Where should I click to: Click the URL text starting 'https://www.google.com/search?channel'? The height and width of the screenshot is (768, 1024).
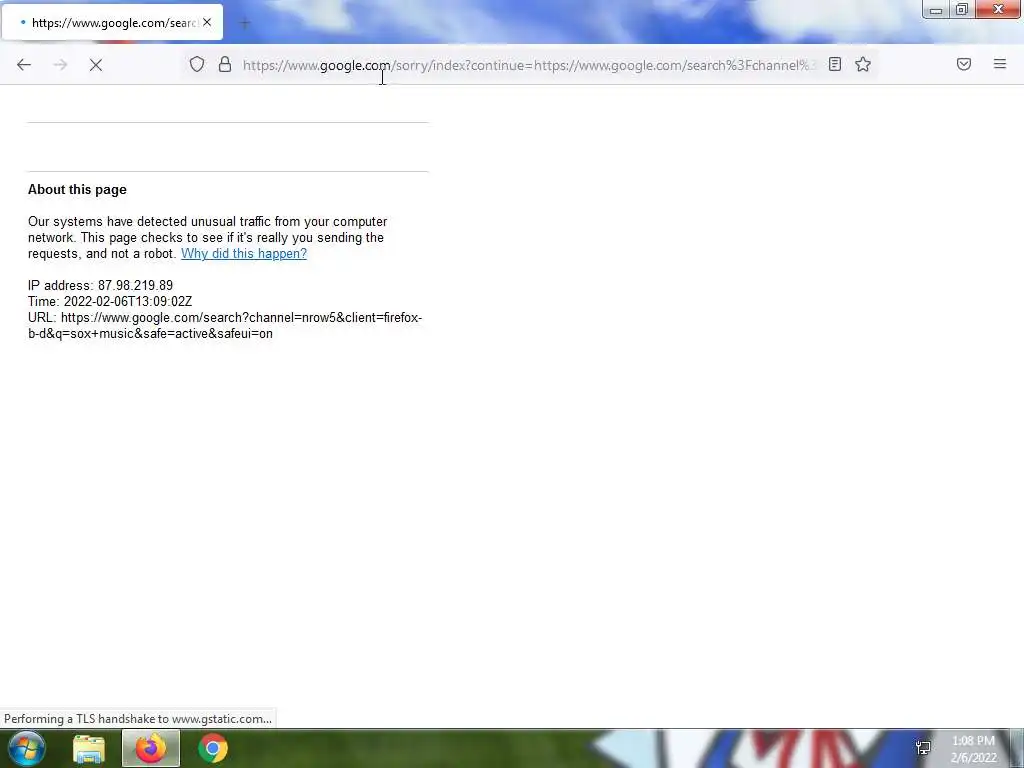[x=225, y=325]
